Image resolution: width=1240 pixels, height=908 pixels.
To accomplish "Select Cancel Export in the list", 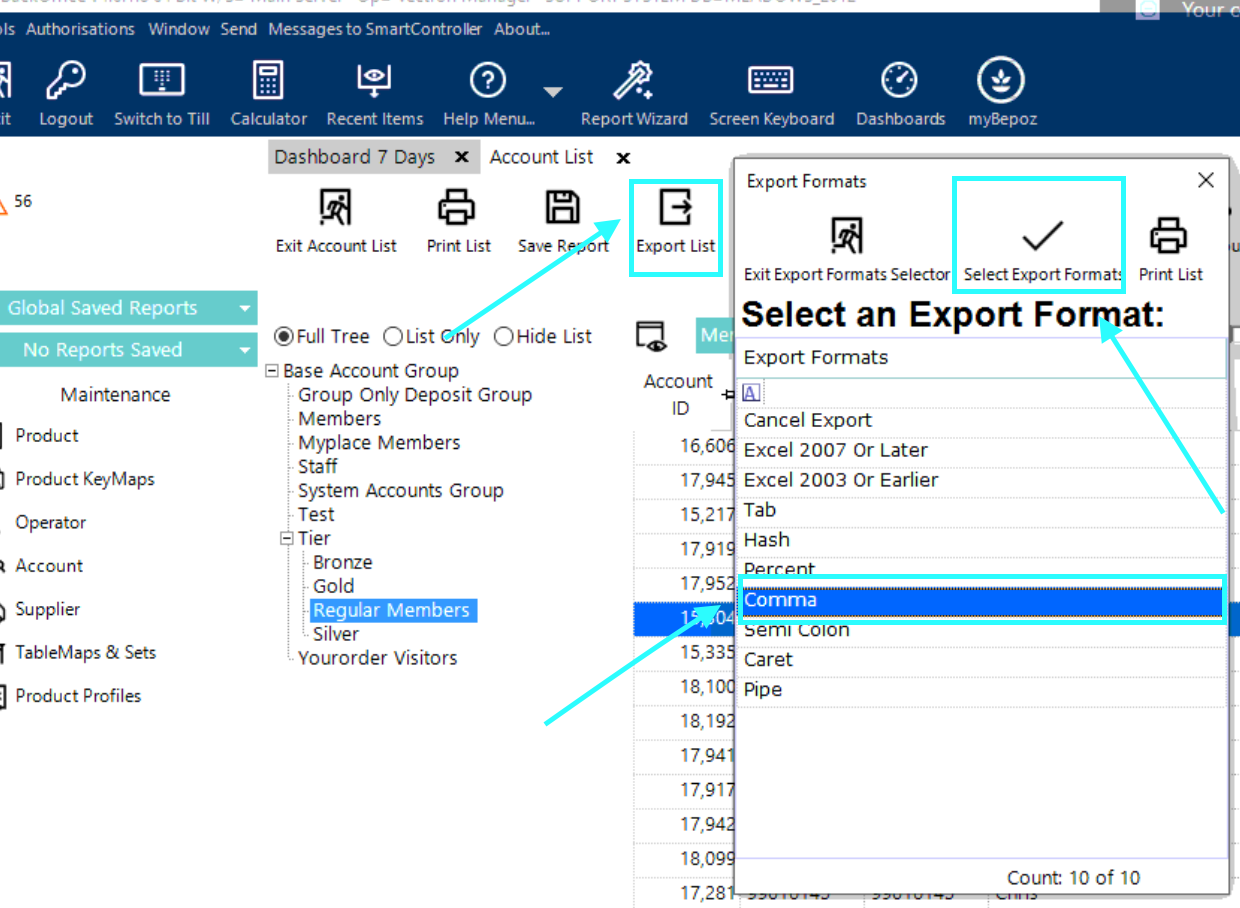I will pos(807,420).
